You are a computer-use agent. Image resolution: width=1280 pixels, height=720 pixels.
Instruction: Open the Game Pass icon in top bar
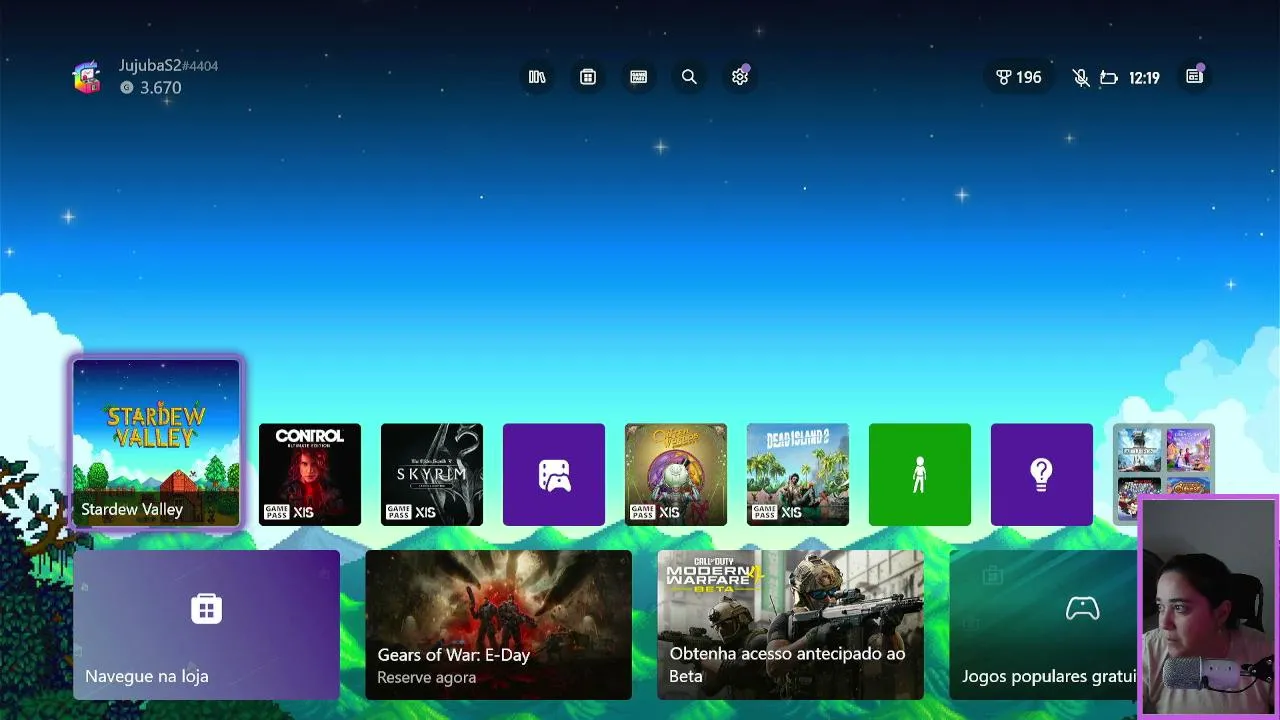click(639, 77)
